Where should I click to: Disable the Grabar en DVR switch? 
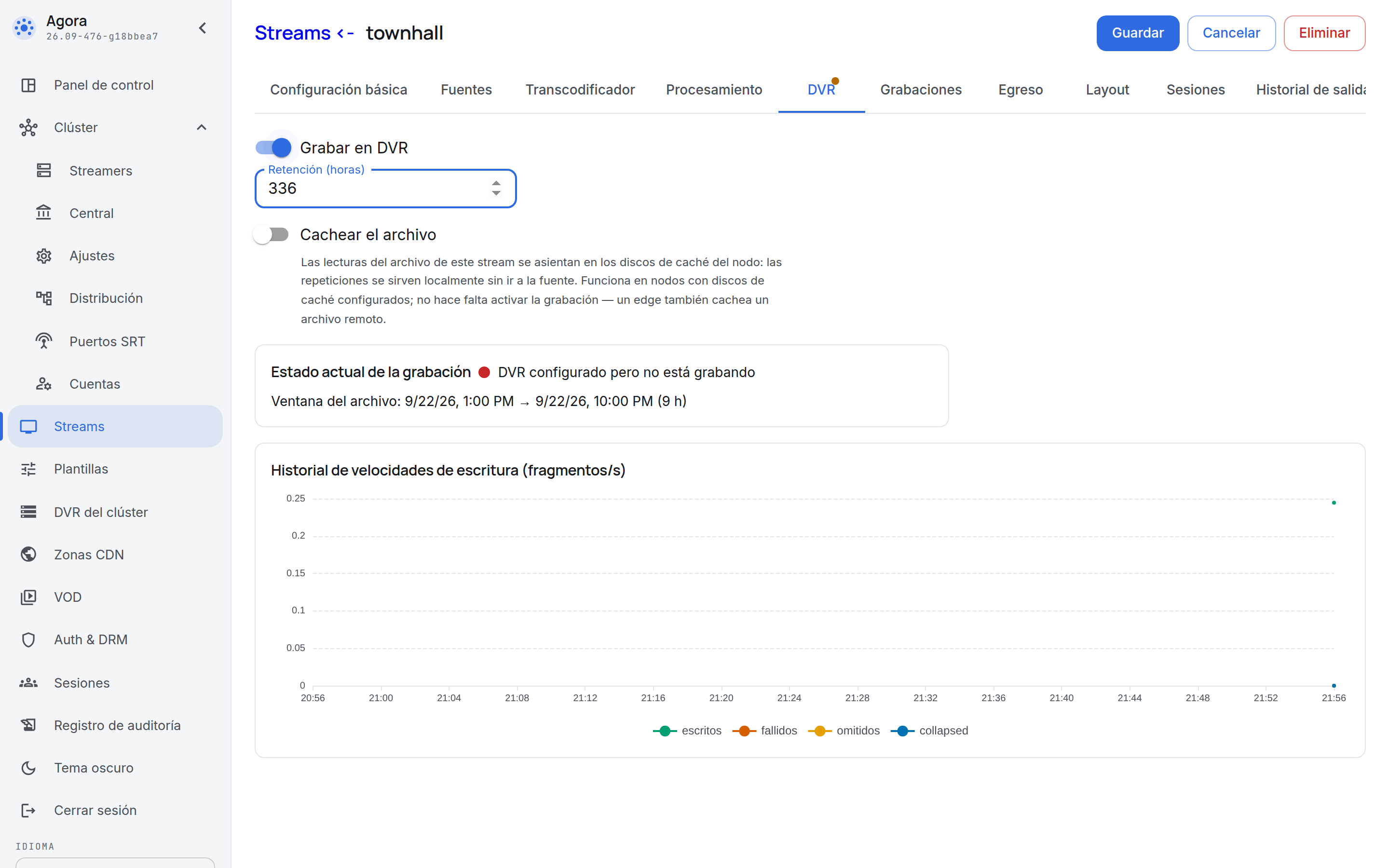point(273,148)
